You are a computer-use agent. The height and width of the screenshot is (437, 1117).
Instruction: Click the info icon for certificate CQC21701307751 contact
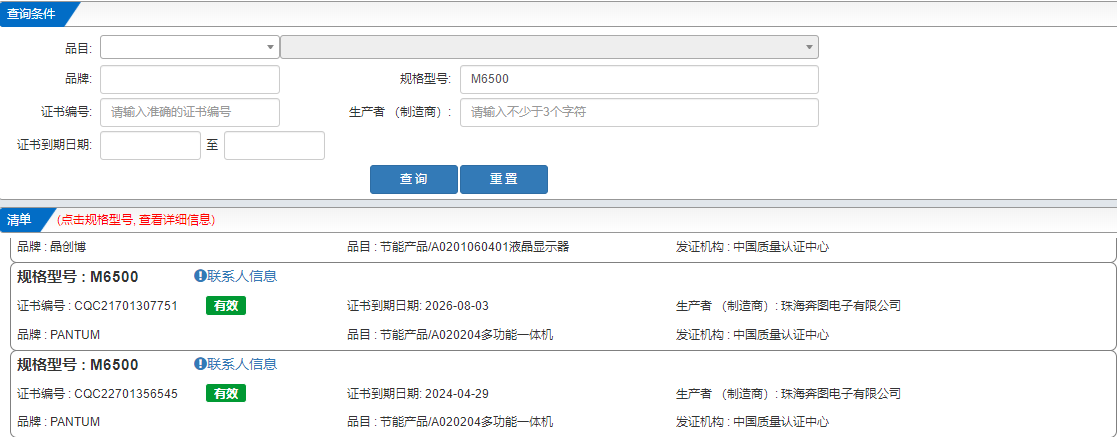[x=200, y=276]
